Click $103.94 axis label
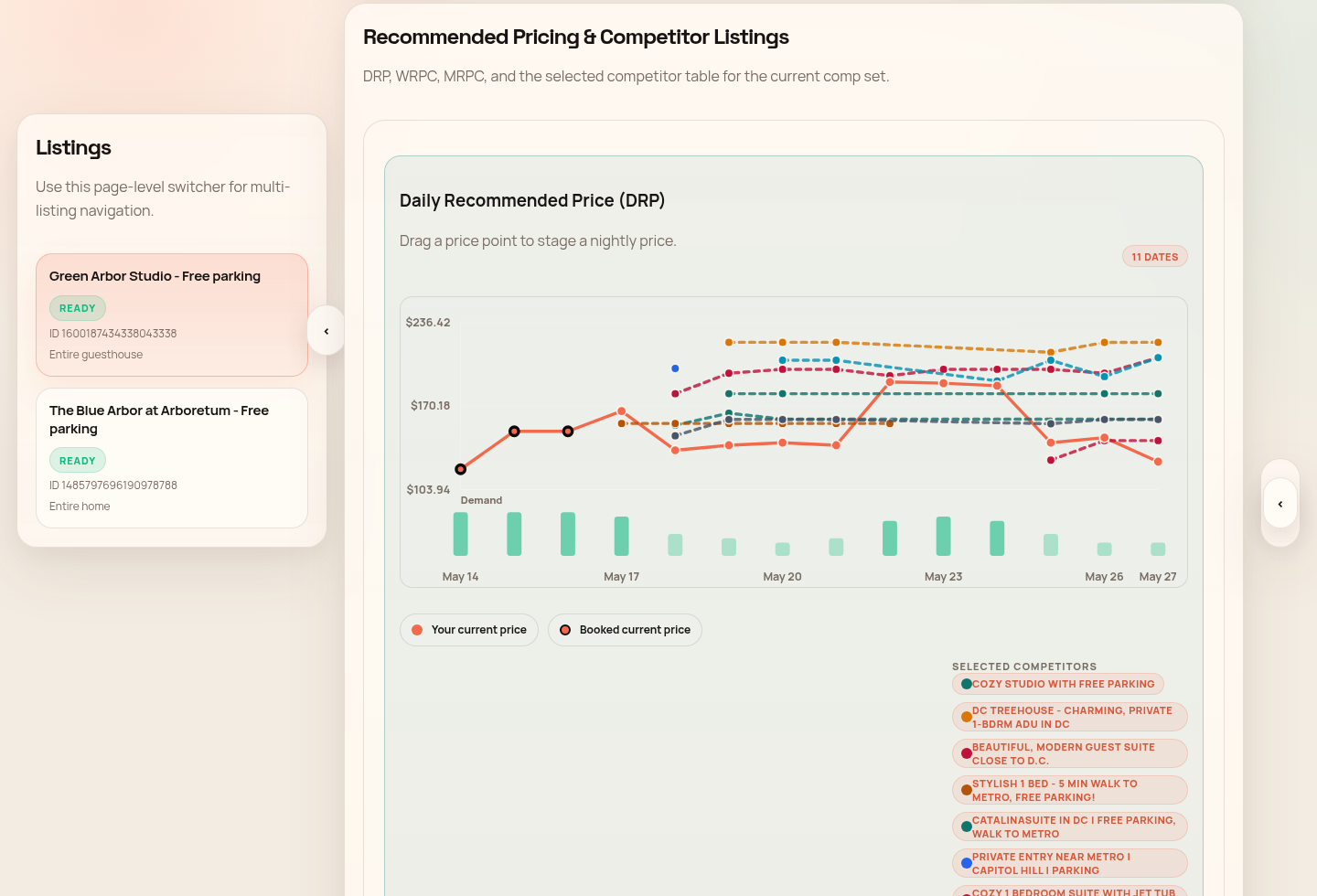 coord(428,490)
